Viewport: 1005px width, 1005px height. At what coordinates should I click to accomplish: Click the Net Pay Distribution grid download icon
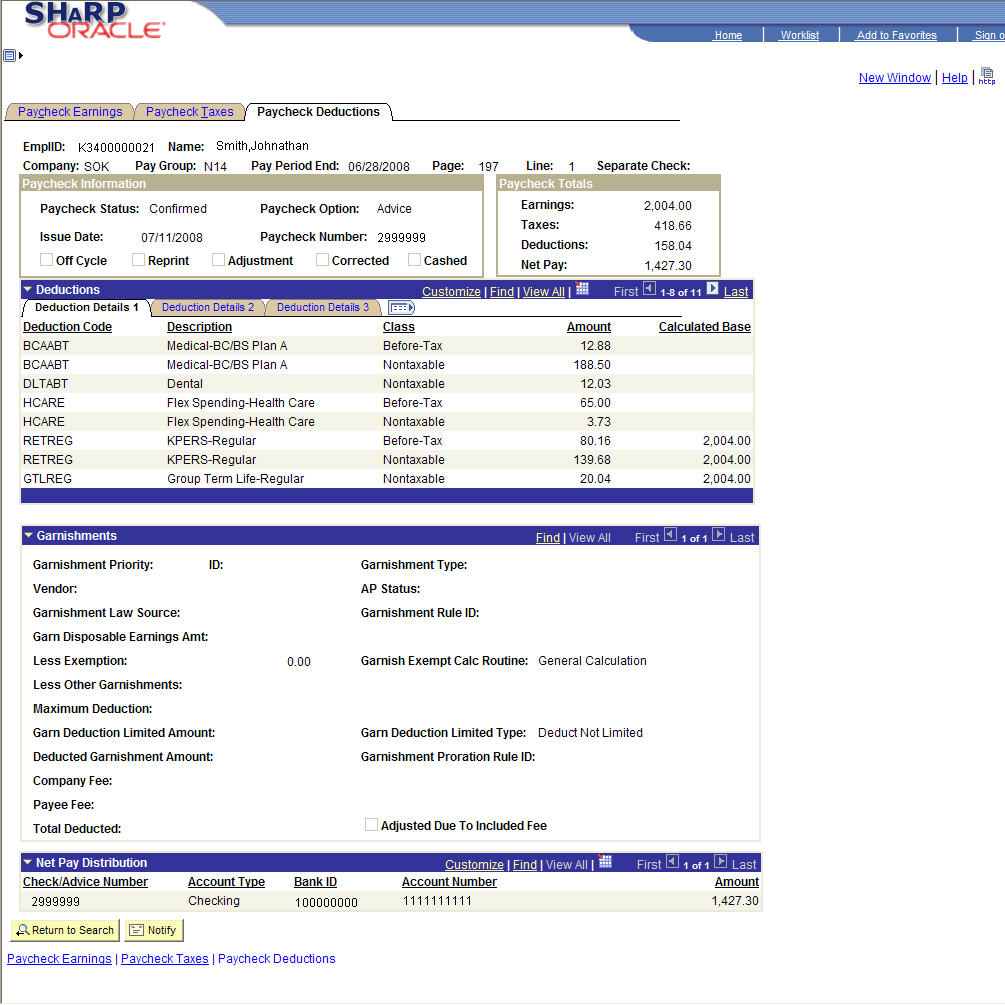pos(605,862)
